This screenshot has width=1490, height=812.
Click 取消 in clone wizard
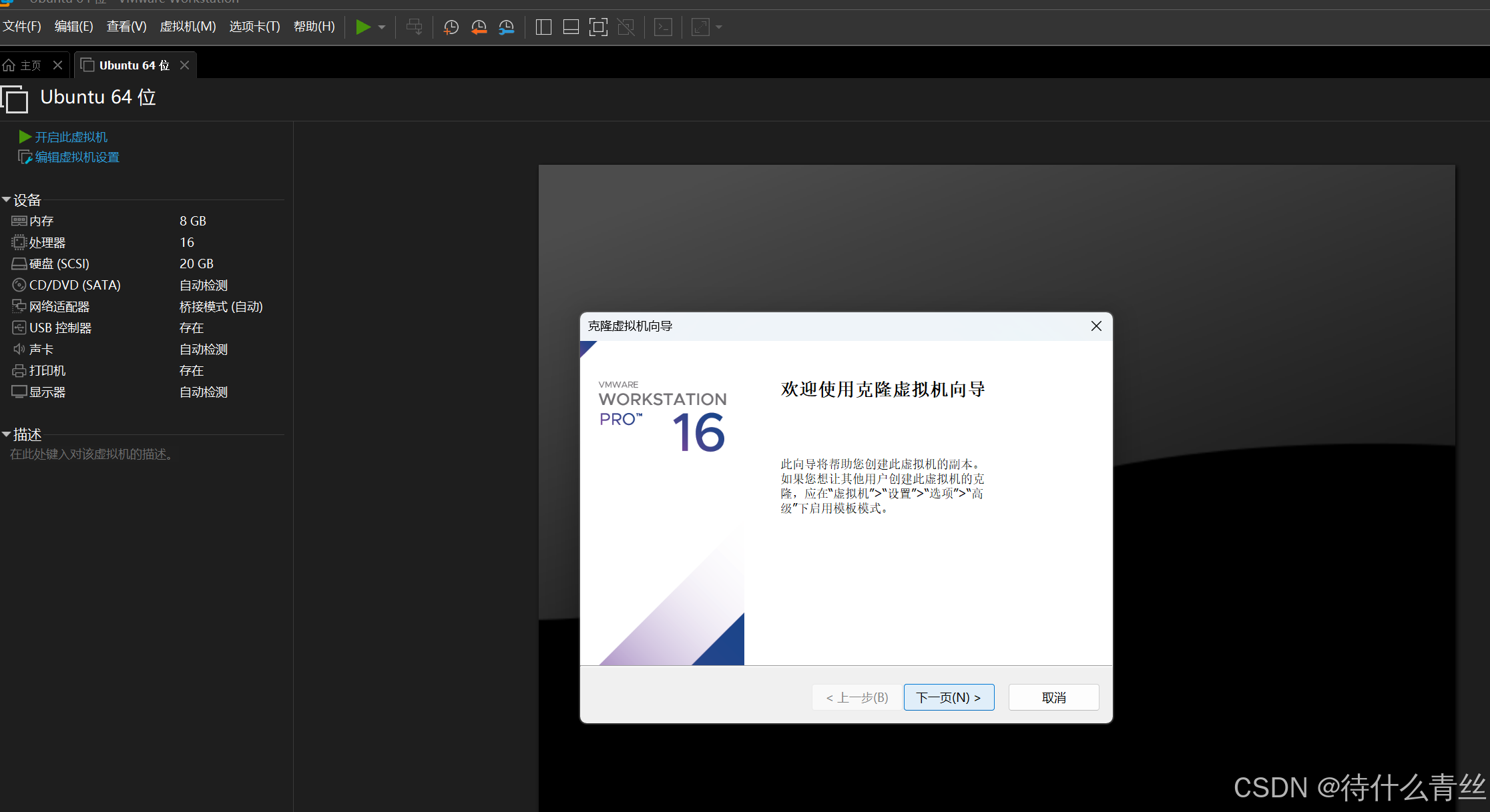point(1053,697)
